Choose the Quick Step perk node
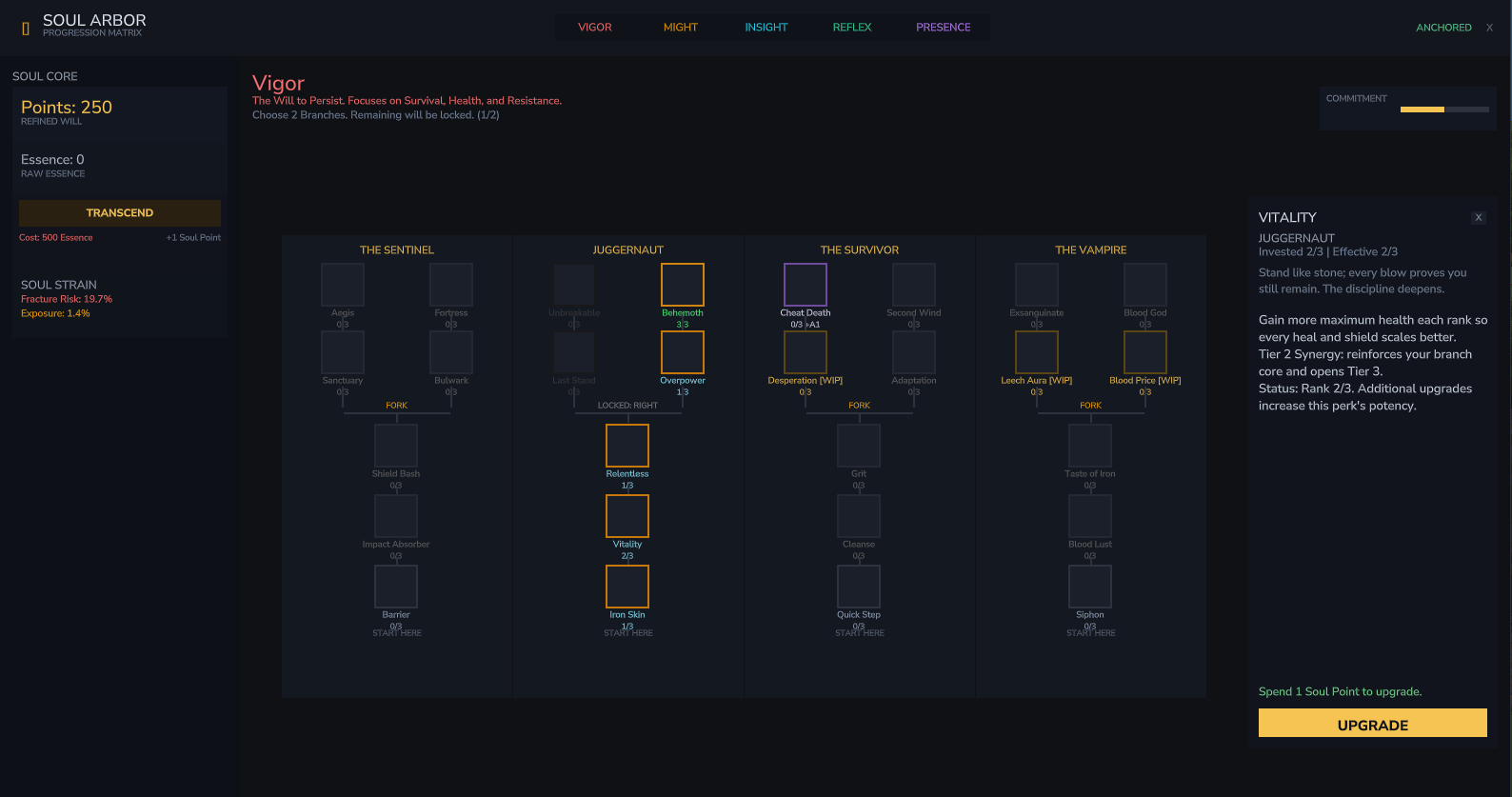 pos(859,587)
